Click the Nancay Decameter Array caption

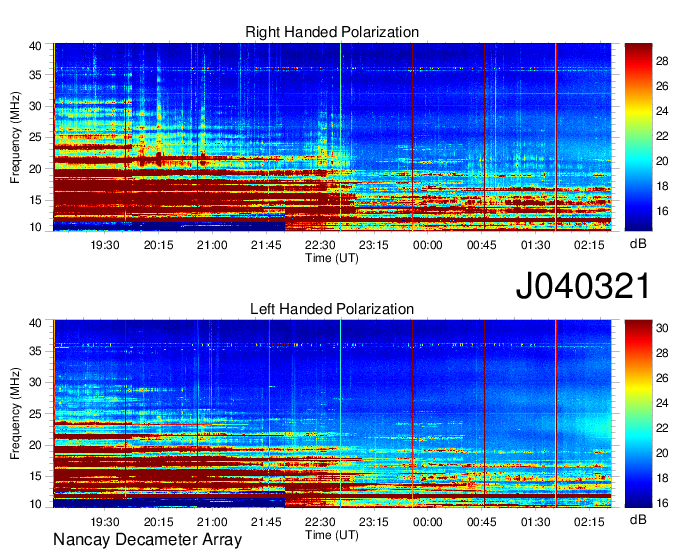147,540
